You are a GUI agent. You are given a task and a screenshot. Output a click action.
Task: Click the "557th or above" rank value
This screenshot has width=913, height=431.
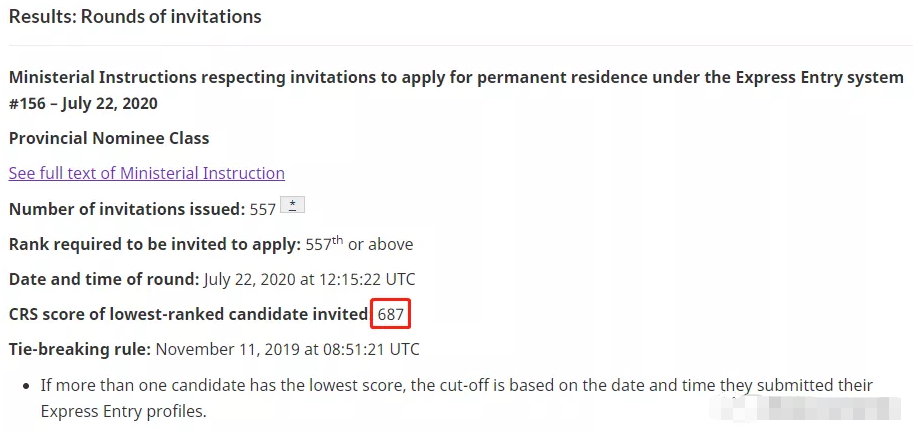pos(359,244)
